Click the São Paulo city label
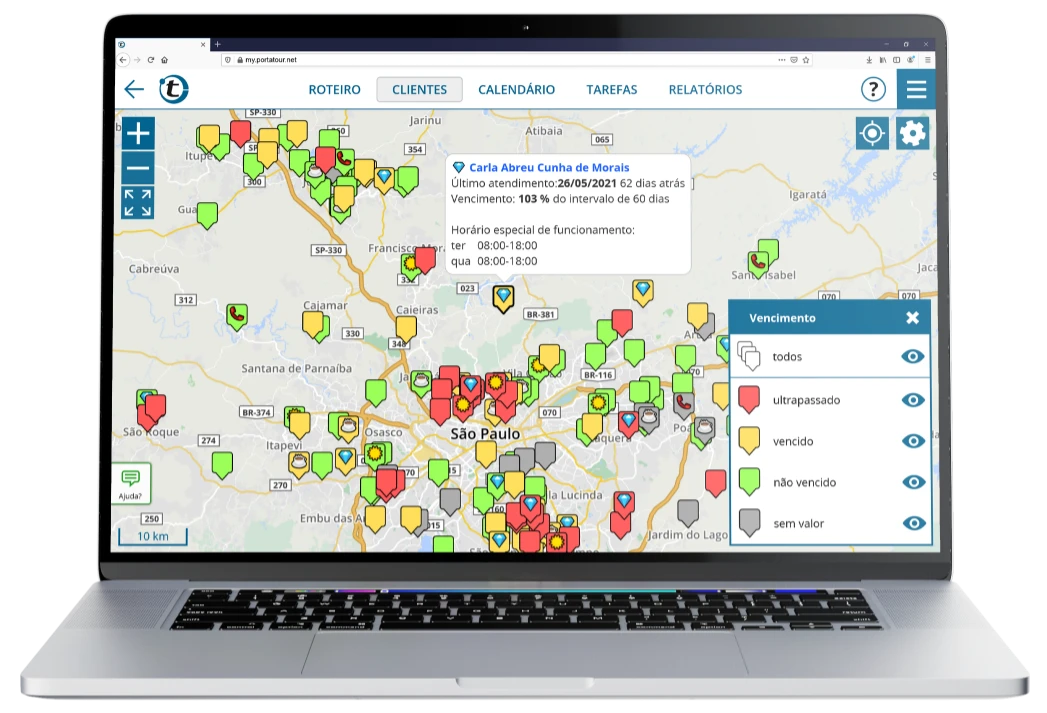 (x=485, y=434)
